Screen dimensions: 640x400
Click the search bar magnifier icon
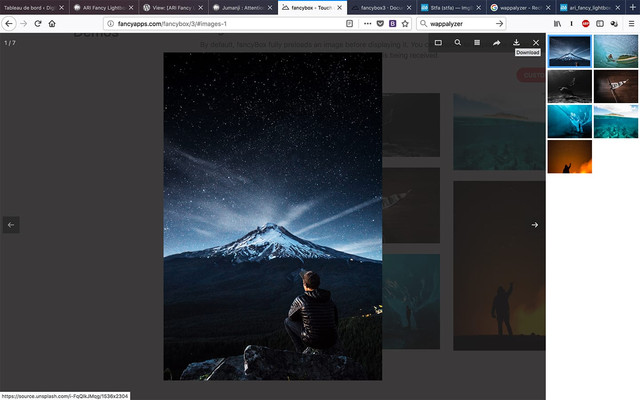[x=423, y=24]
